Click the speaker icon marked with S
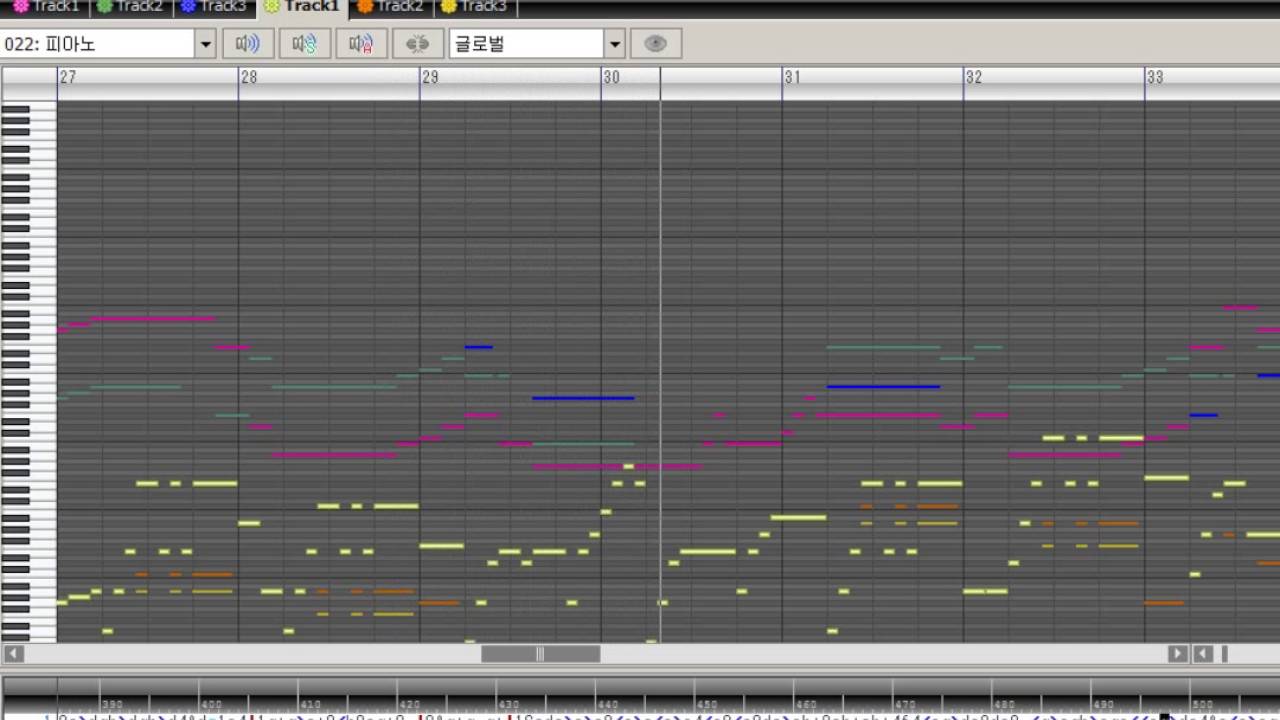 (x=305, y=44)
